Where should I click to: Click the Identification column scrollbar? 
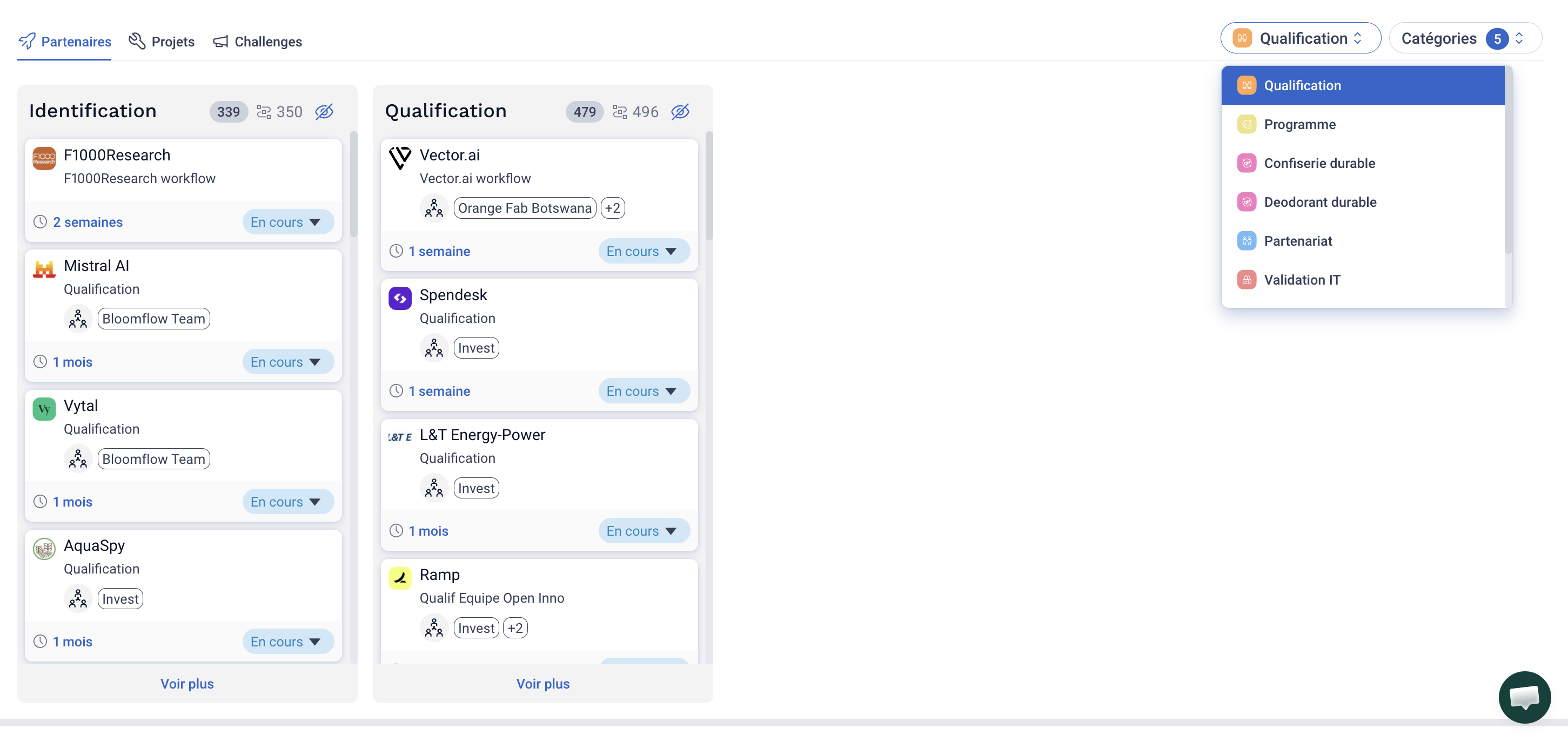[353, 185]
